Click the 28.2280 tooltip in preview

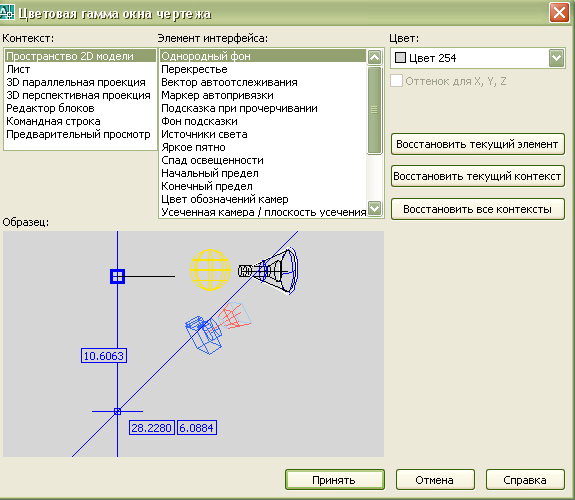pyautogui.click(x=151, y=428)
